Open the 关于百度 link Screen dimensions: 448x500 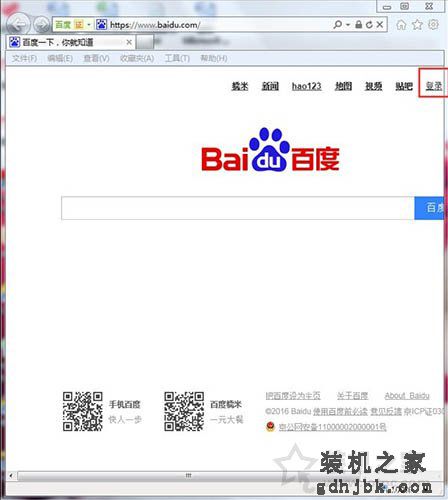tap(352, 396)
